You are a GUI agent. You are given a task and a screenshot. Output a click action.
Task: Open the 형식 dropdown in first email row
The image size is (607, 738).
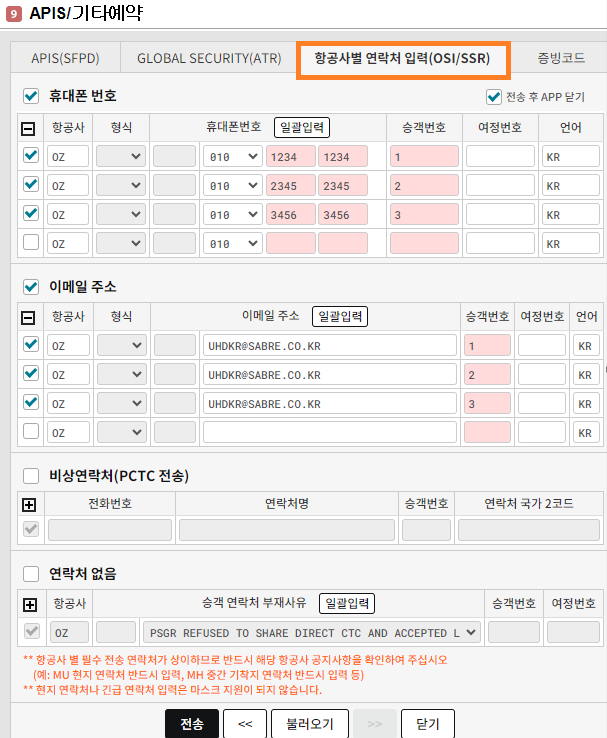pos(121,345)
